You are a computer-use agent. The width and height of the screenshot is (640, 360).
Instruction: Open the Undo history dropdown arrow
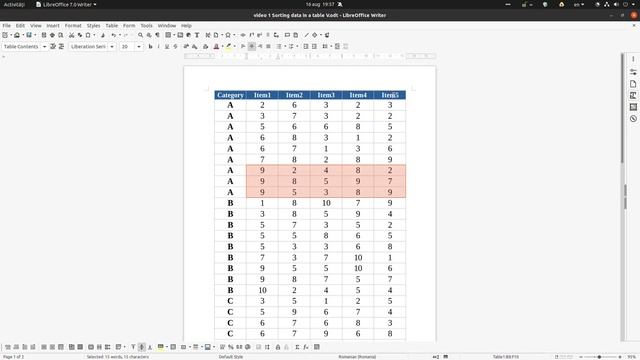click(x=120, y=35)
